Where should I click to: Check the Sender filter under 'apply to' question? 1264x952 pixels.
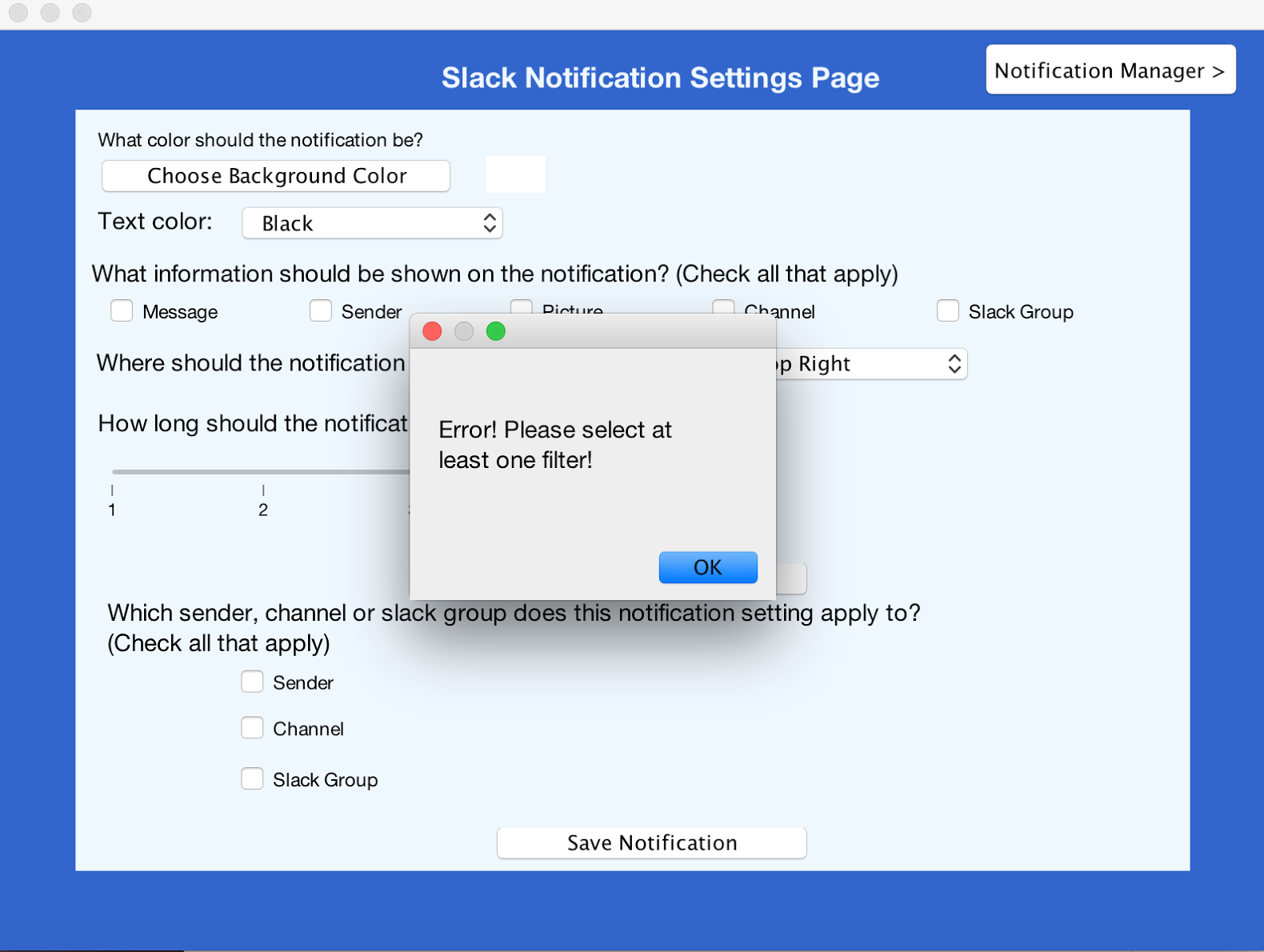pos(252,682)
